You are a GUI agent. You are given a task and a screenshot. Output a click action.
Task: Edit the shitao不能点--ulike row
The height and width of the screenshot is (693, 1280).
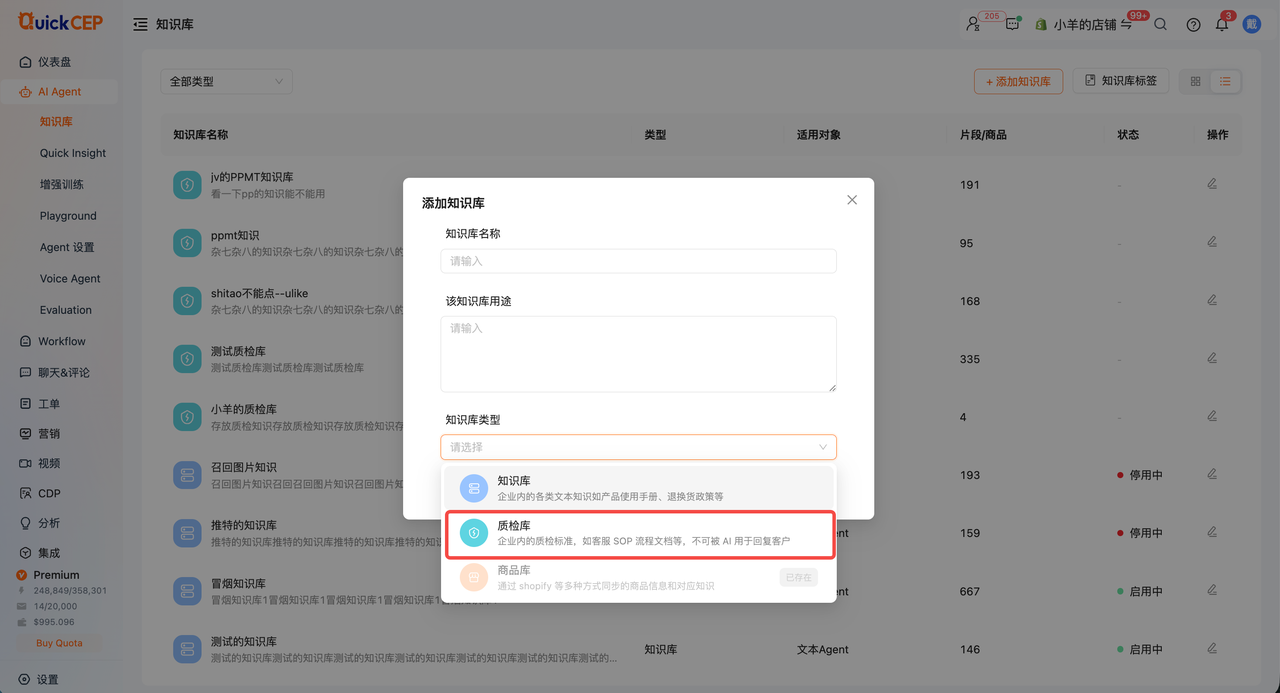click(x=1212, y=299)
